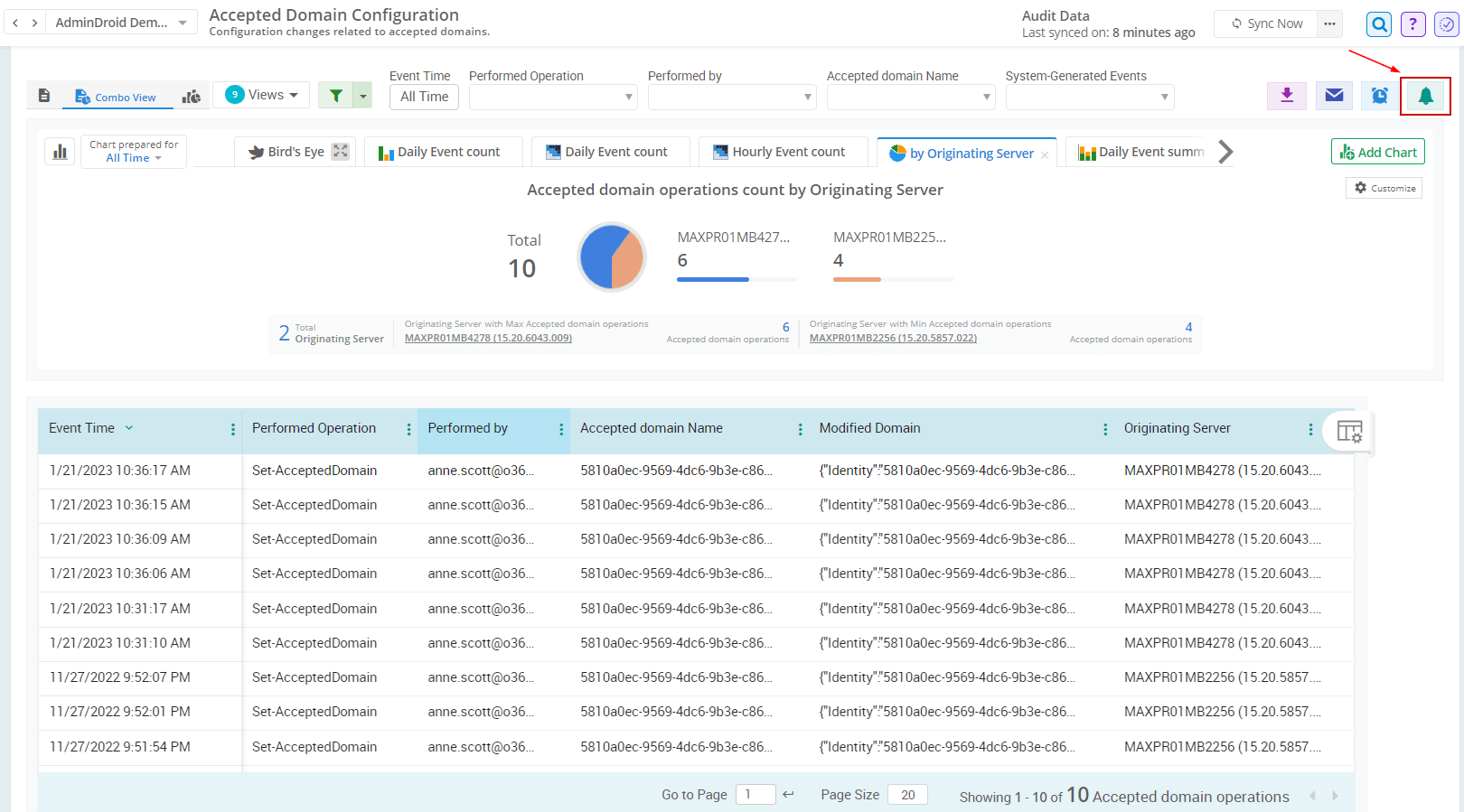Open the column settings table icon
The width and height of the screenshot is (1464, 812).
pos(1349,432)
